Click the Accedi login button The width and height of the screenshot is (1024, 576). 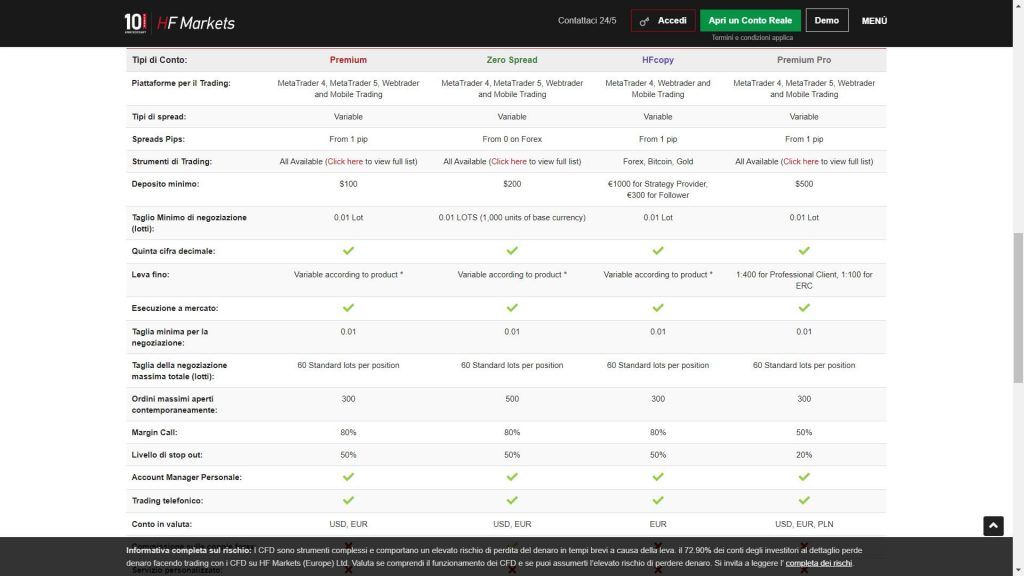coord(663,20)
